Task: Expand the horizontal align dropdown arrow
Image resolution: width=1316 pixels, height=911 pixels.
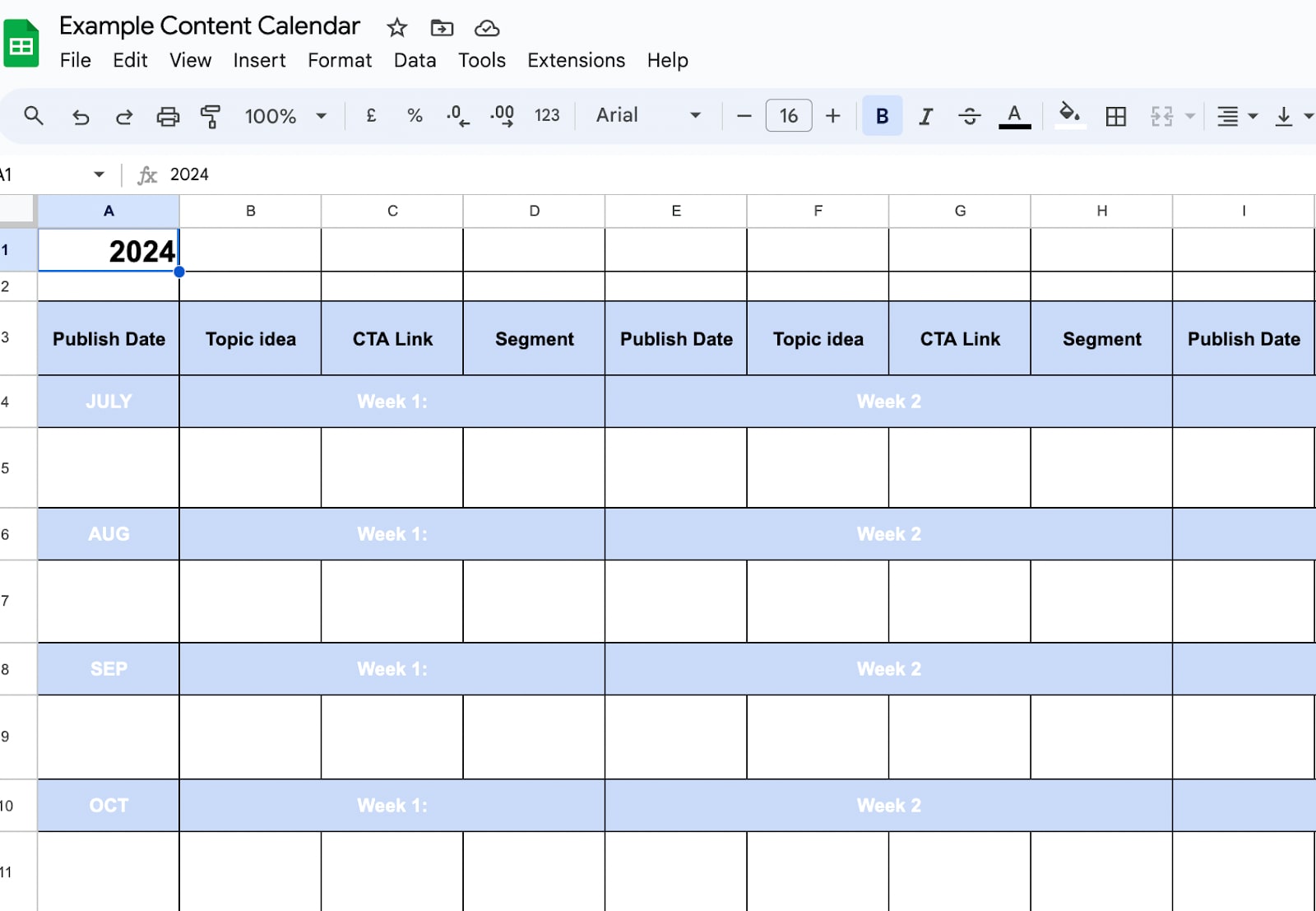Action: pos(1253,116)
